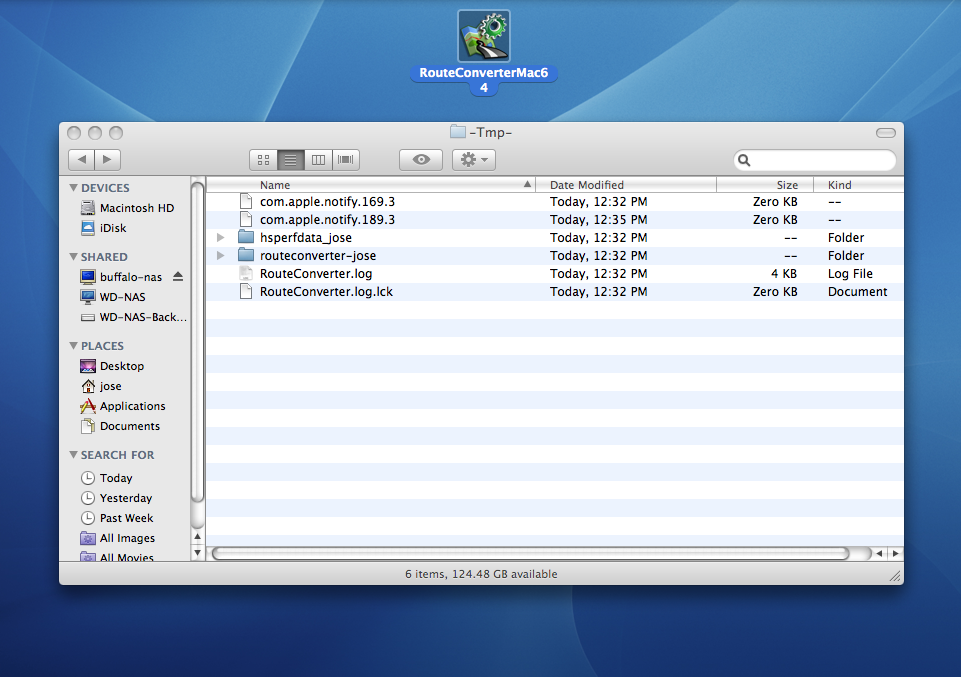
Task: Click 4 KB size of RouteConverter.log
Action: point(784,273)
